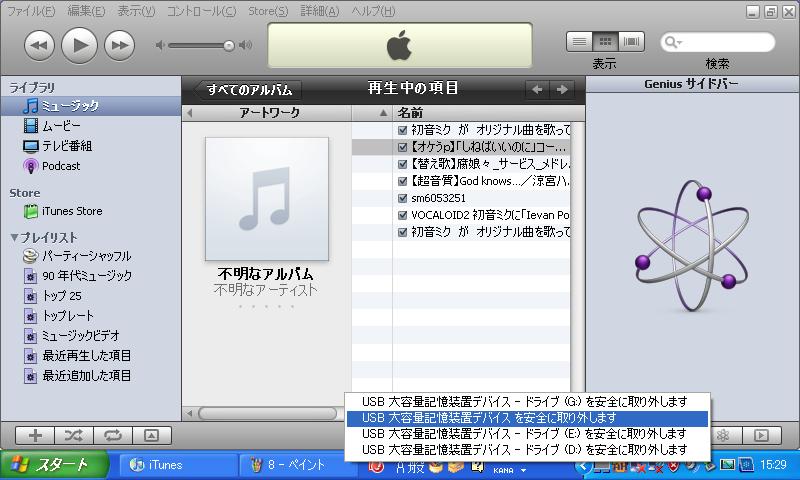Viewport: 800px width, 480px height.
Task: Click the right arrow by 再生中の項目
Action: click(562, 89)
